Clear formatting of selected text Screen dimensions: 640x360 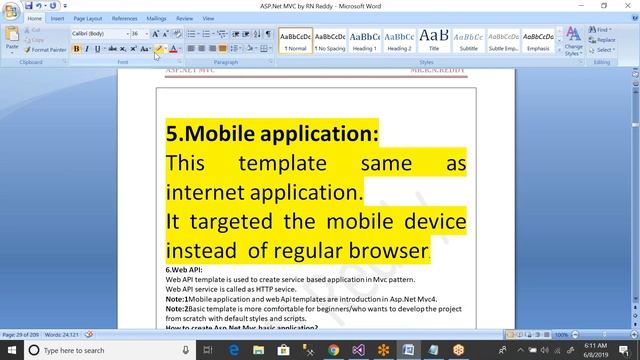coord(177,34)
